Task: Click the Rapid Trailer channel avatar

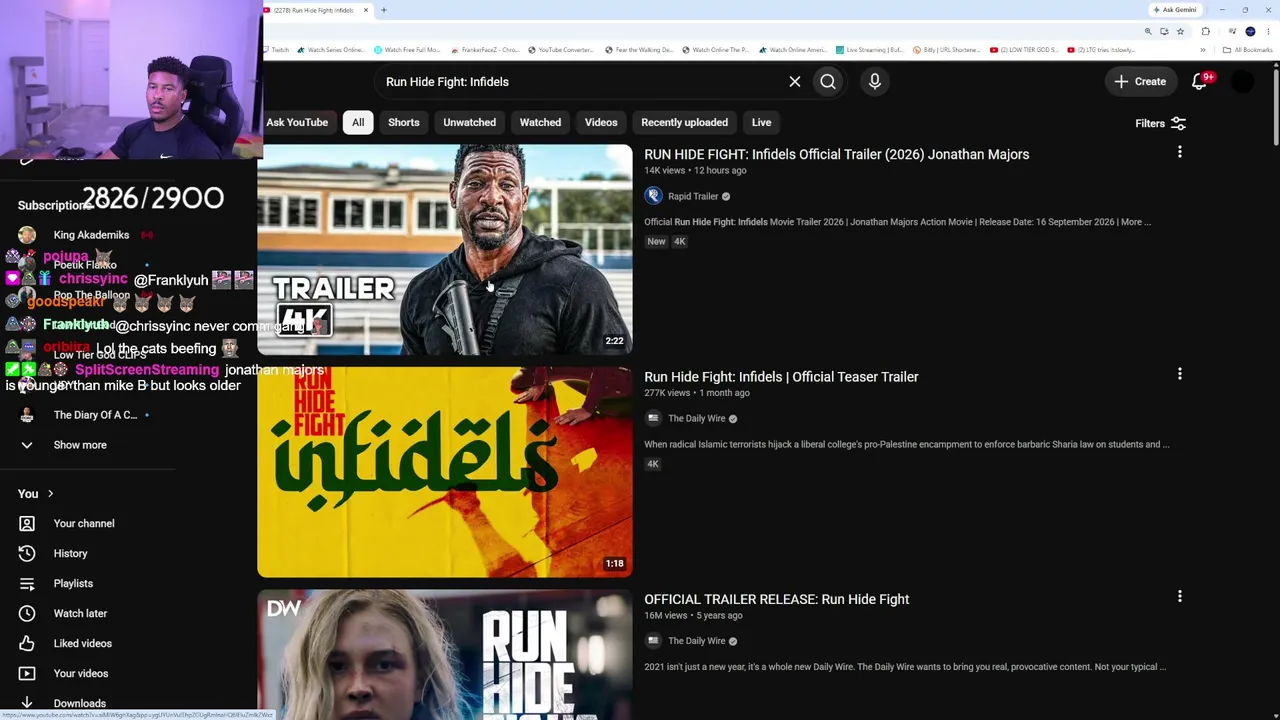Action: (654, 196)
